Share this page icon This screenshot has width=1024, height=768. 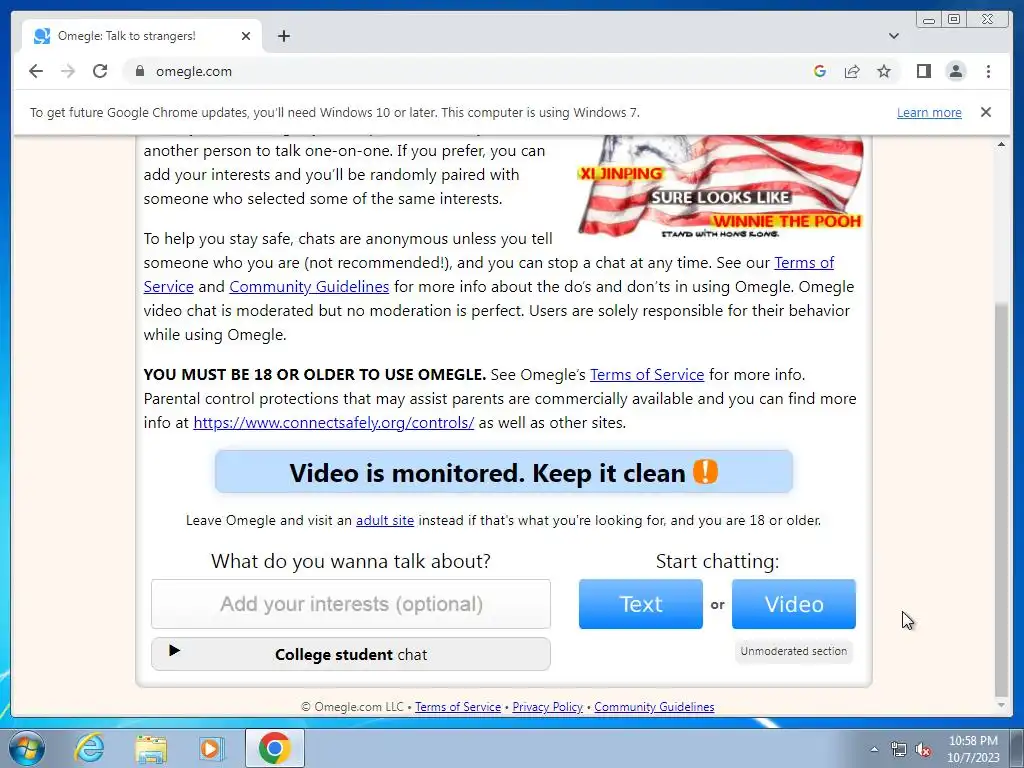(852, 71)
